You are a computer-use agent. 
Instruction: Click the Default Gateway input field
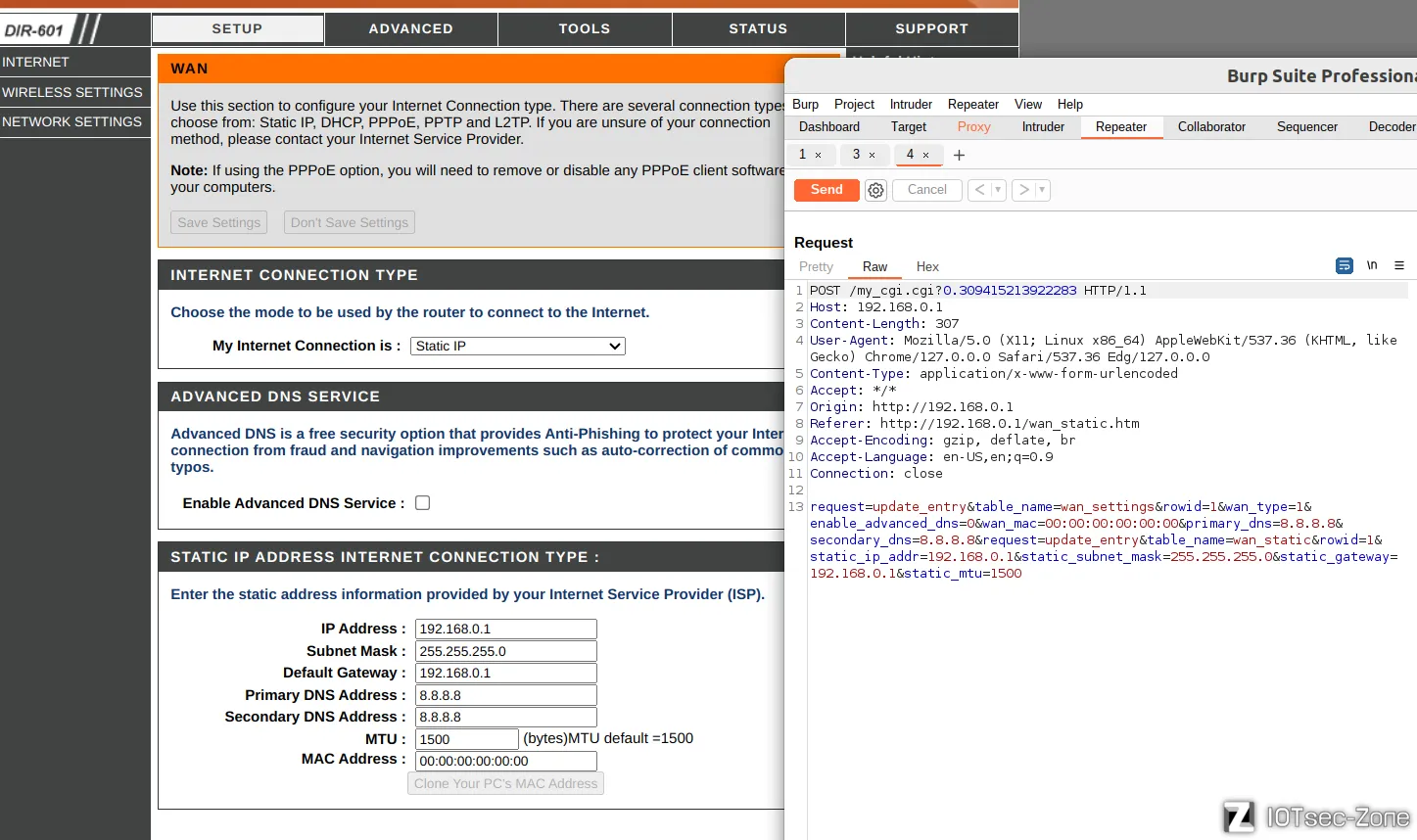point(506,673)
